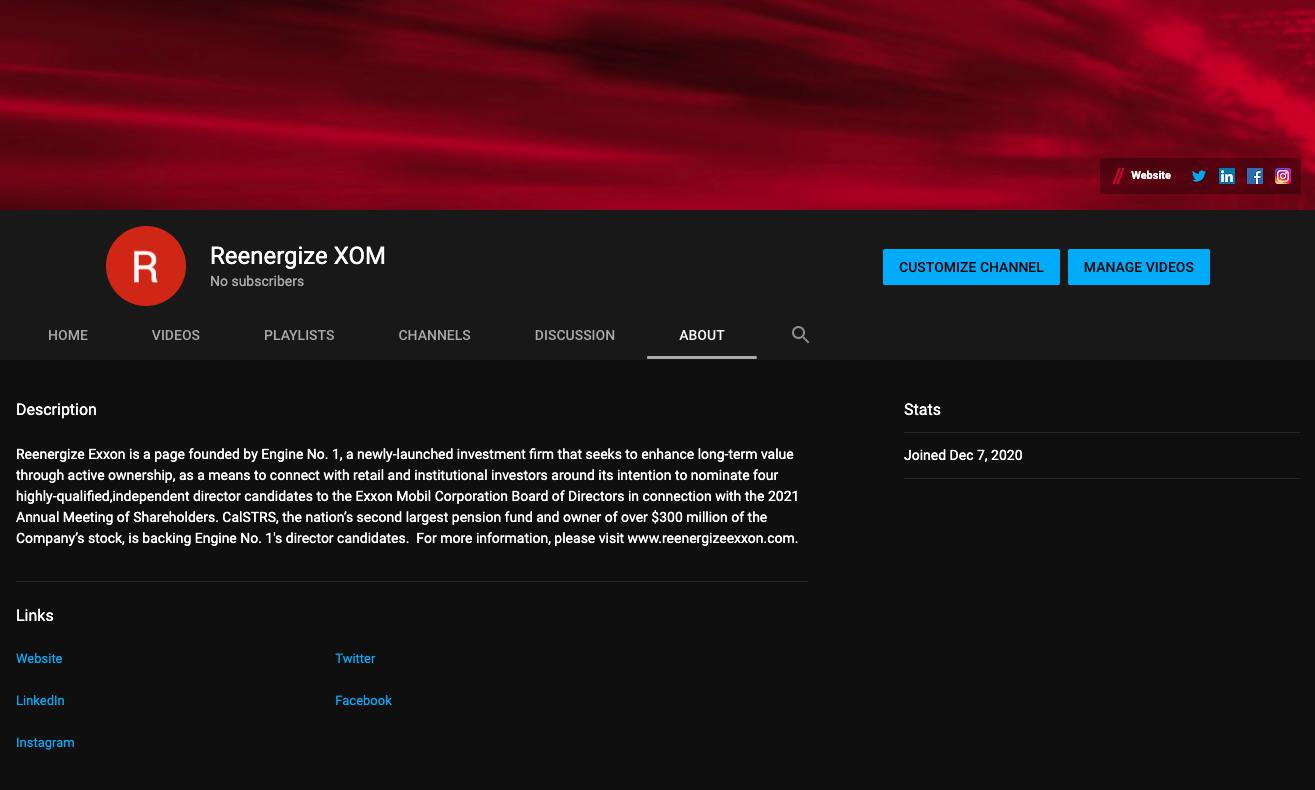Go to the Playlists tab
The height and width of the screenshot is (790, 1315).
click(x=299, y=335)
